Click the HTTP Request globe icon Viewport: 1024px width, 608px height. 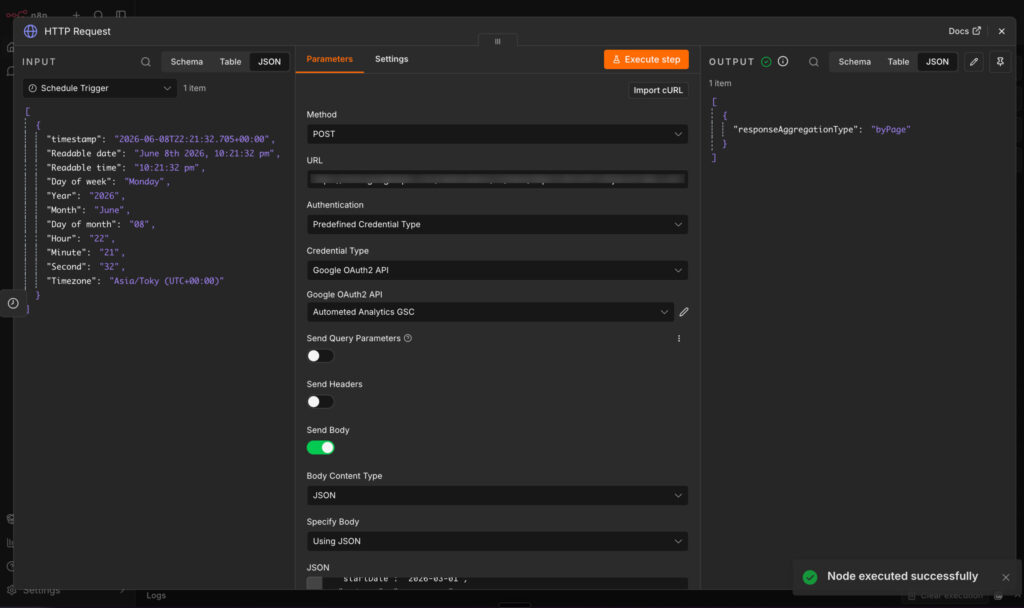click(30, 31)
